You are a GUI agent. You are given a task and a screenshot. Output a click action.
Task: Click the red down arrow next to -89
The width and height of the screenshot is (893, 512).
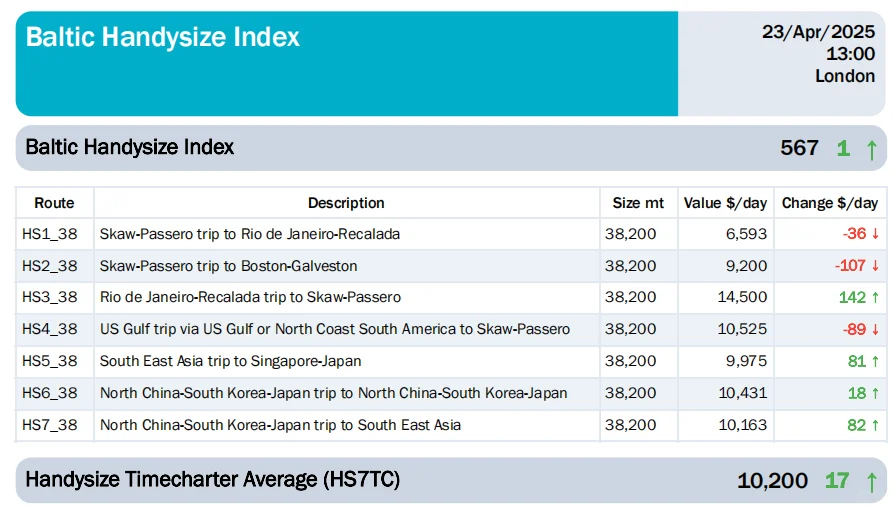[x=875, y=329]
